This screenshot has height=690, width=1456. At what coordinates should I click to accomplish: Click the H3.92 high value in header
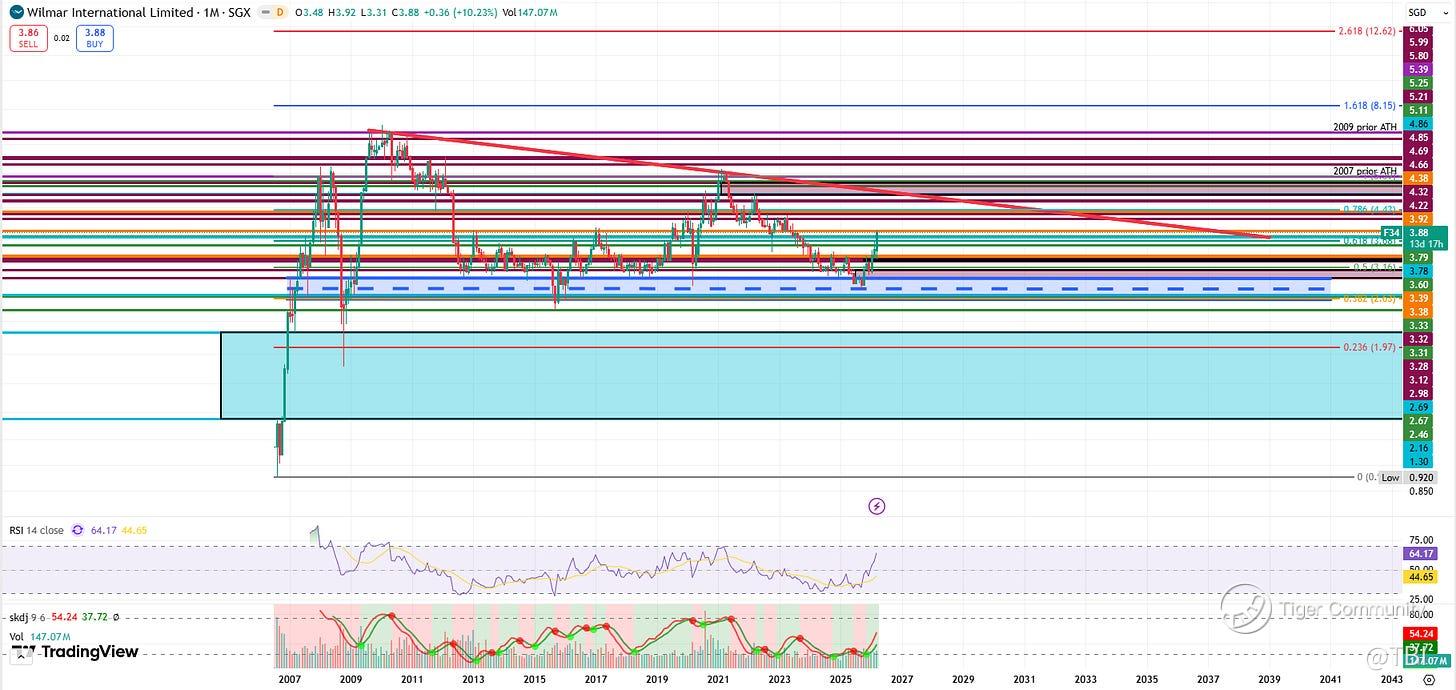(x=343, y=12)
